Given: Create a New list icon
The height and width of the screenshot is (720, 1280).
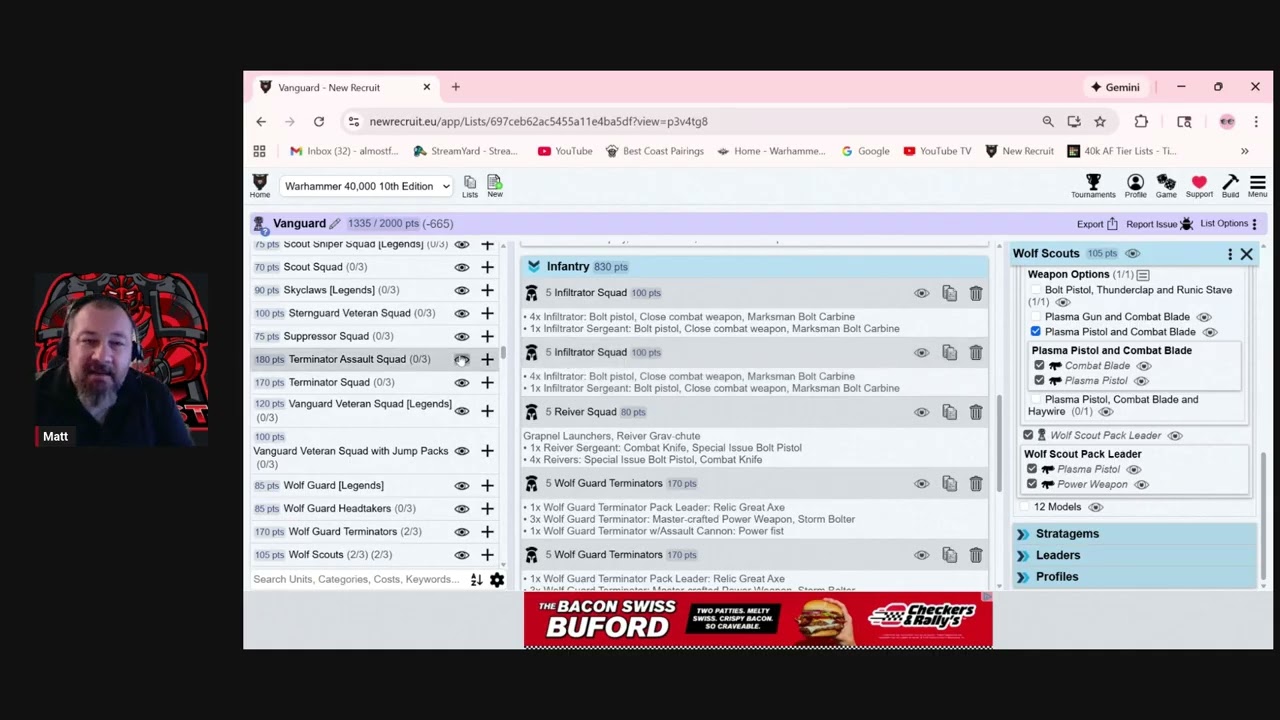Looking at the screenshot, I should tap(495, 186).
